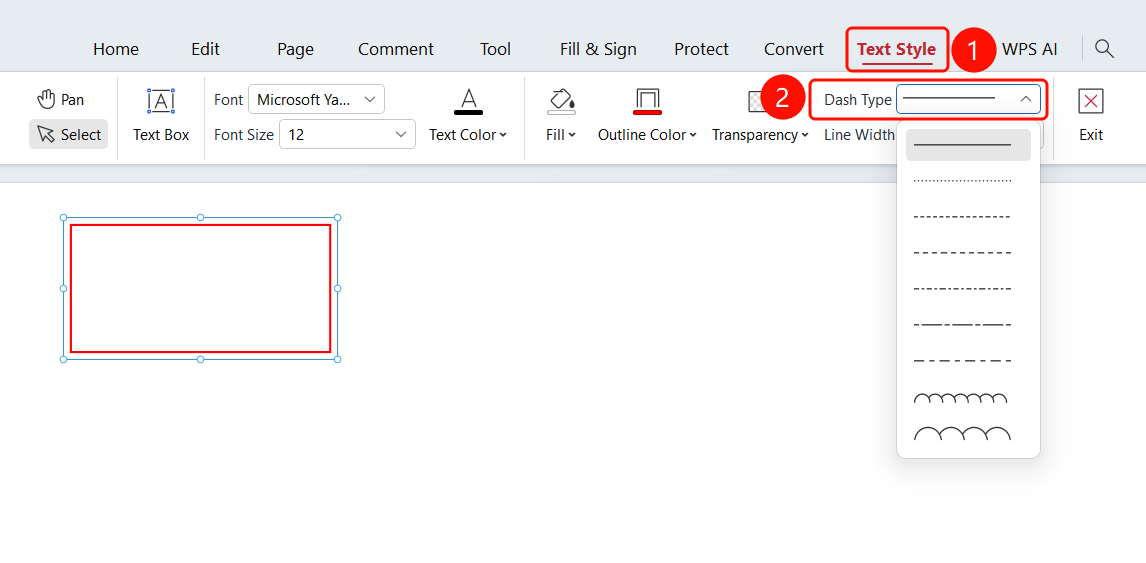This screenshot has width=1146, height=563.
Task: Open the Font name dropdown
Action: coord(316,99)
